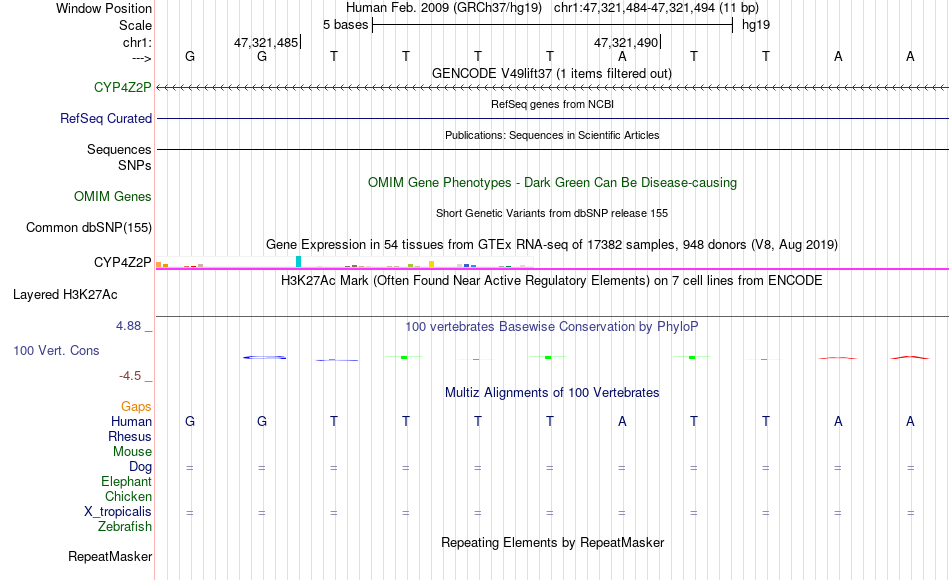This screenshot has height=580, width=950.
Task: Select the Mouse species row label
Action: point(132,452)
